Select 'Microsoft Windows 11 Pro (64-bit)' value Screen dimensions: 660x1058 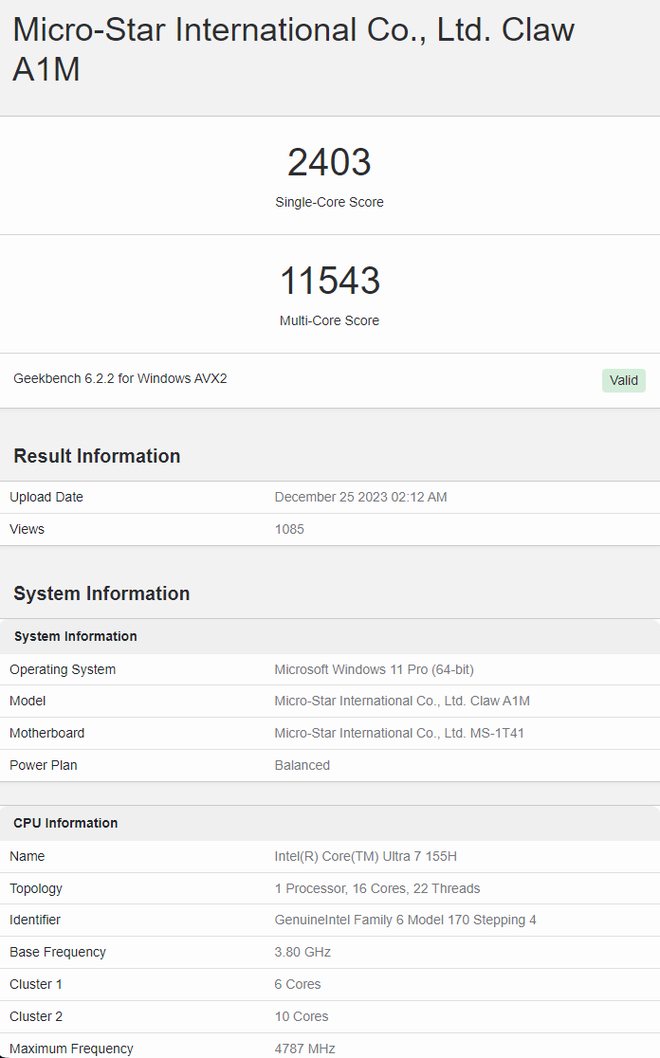[374, 669]
